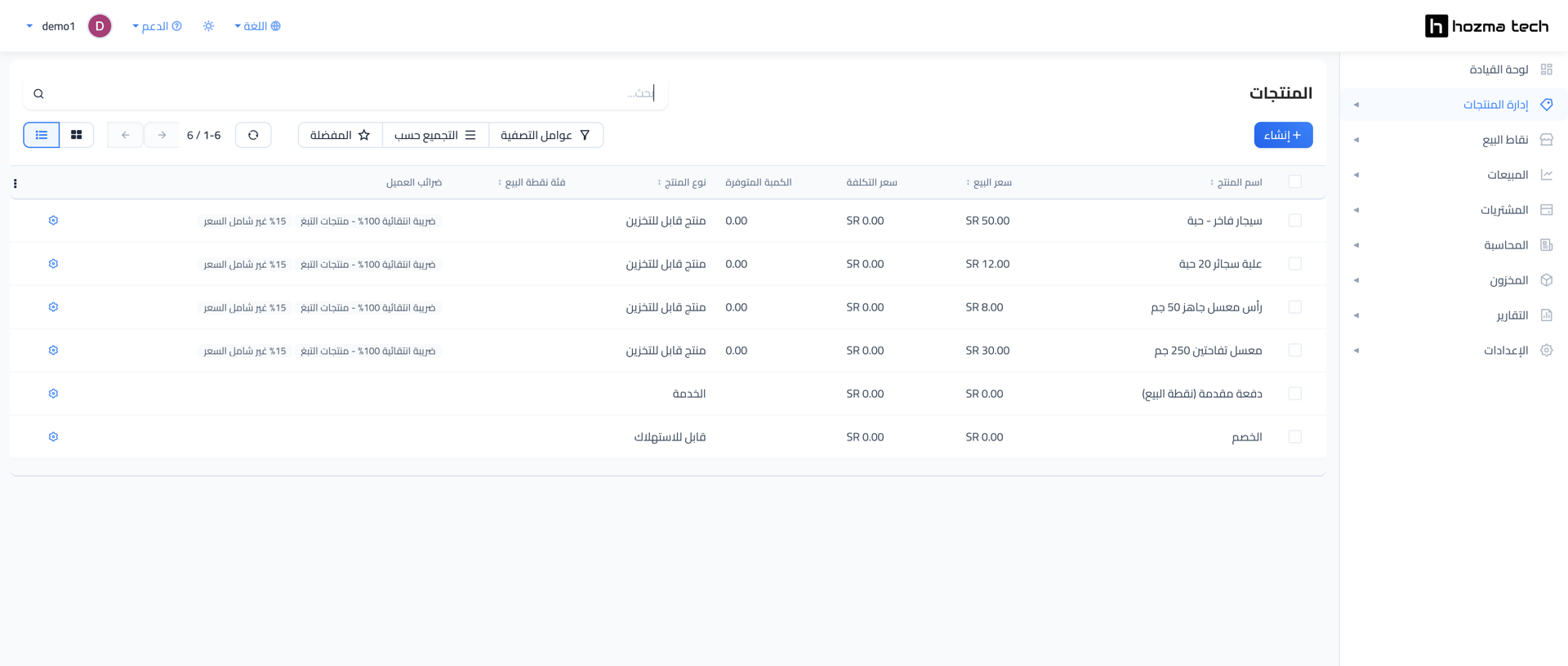Sort by اسم المنتج column header

[1236, 182]
